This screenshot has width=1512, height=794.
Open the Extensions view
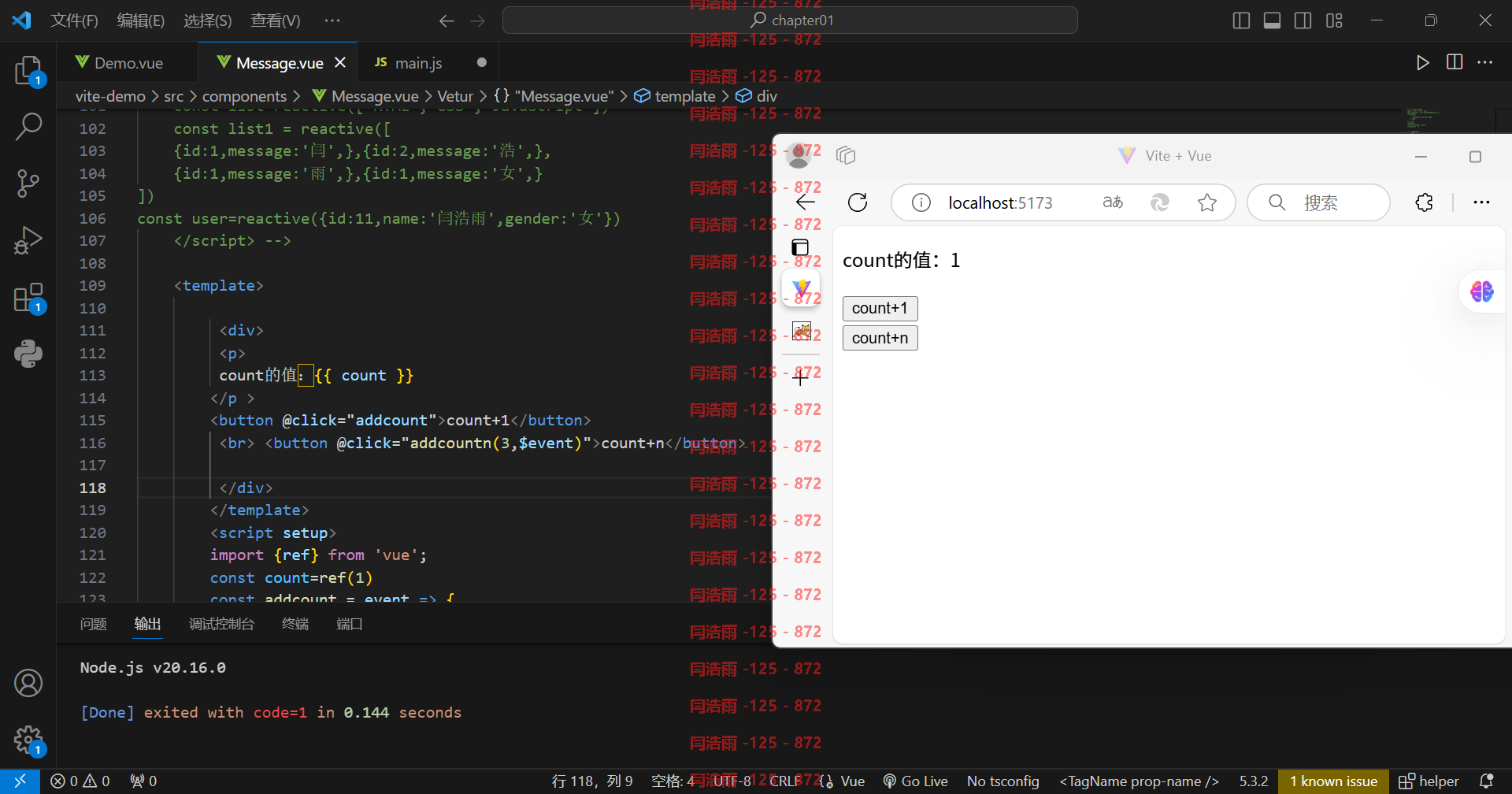click(28, 298)
